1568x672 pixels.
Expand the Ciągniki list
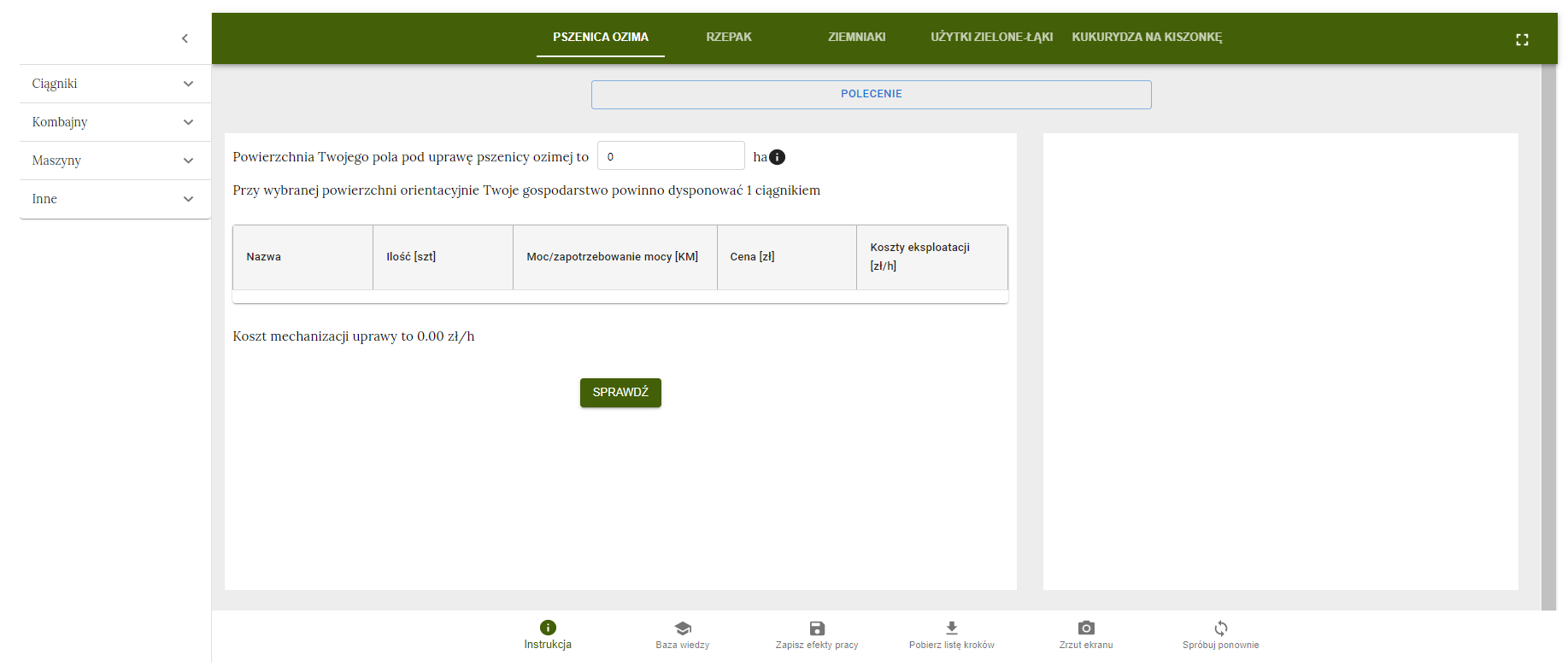coord(115,84)
